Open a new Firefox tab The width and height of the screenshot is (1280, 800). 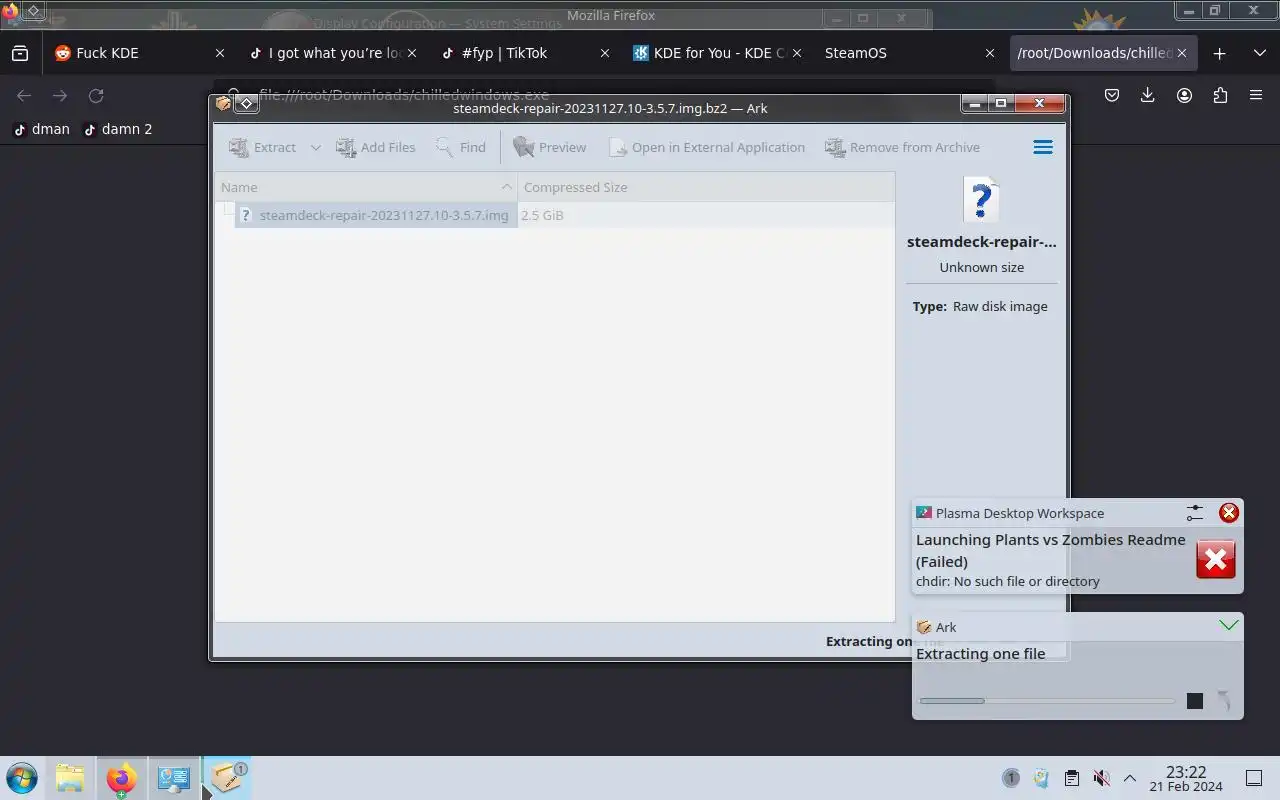1219,53
